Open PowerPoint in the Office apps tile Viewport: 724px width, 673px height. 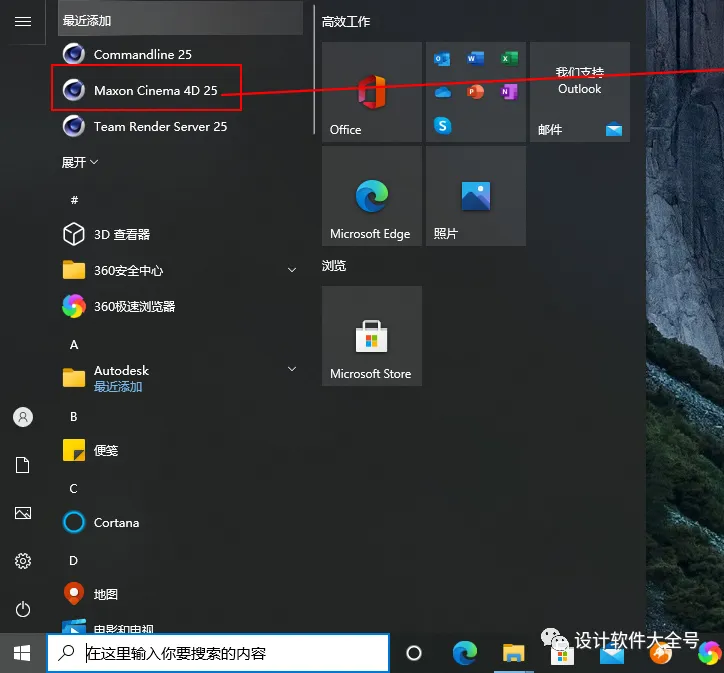(x=475, y=92)
